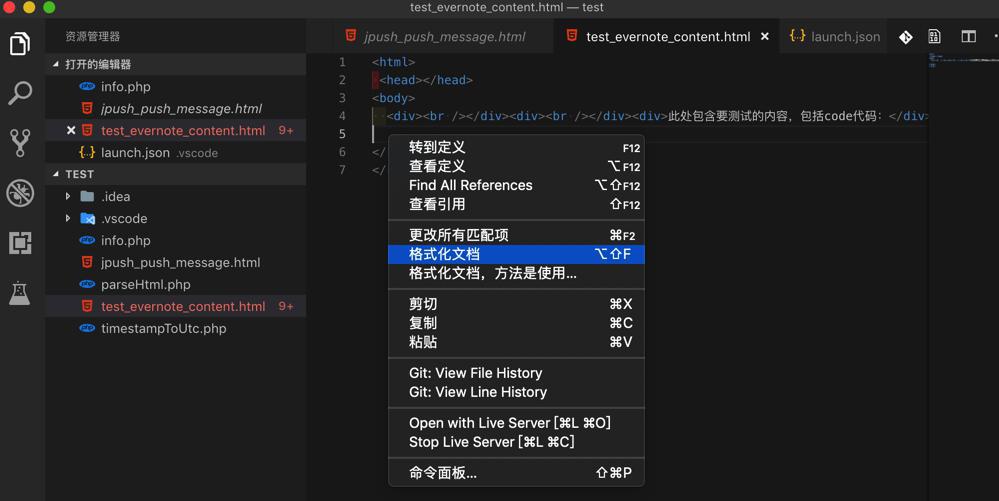Select 复制 from context menu
The height and width of the screenshot is (501, 999).
click(516, 323)
